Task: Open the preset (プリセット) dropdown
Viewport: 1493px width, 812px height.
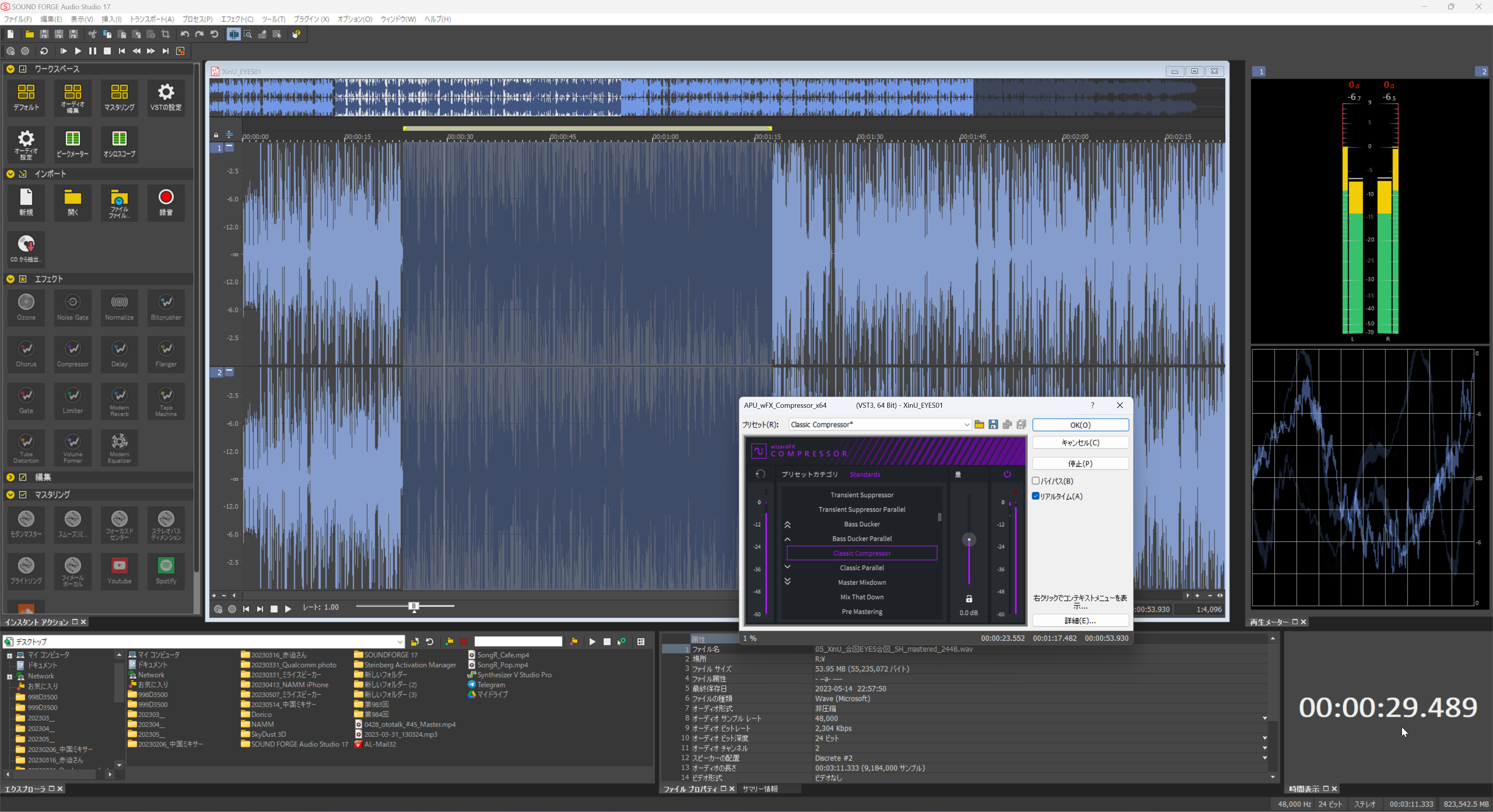Action: point(966,425)
